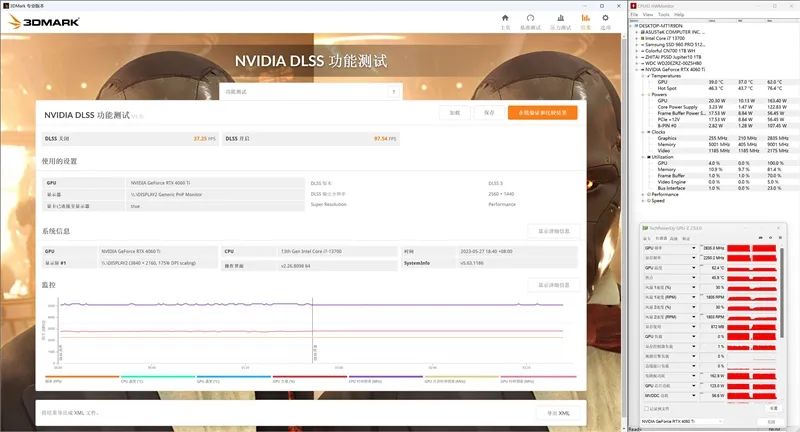Expand the Intel Core i7 13700 tree node

point(637,38)
